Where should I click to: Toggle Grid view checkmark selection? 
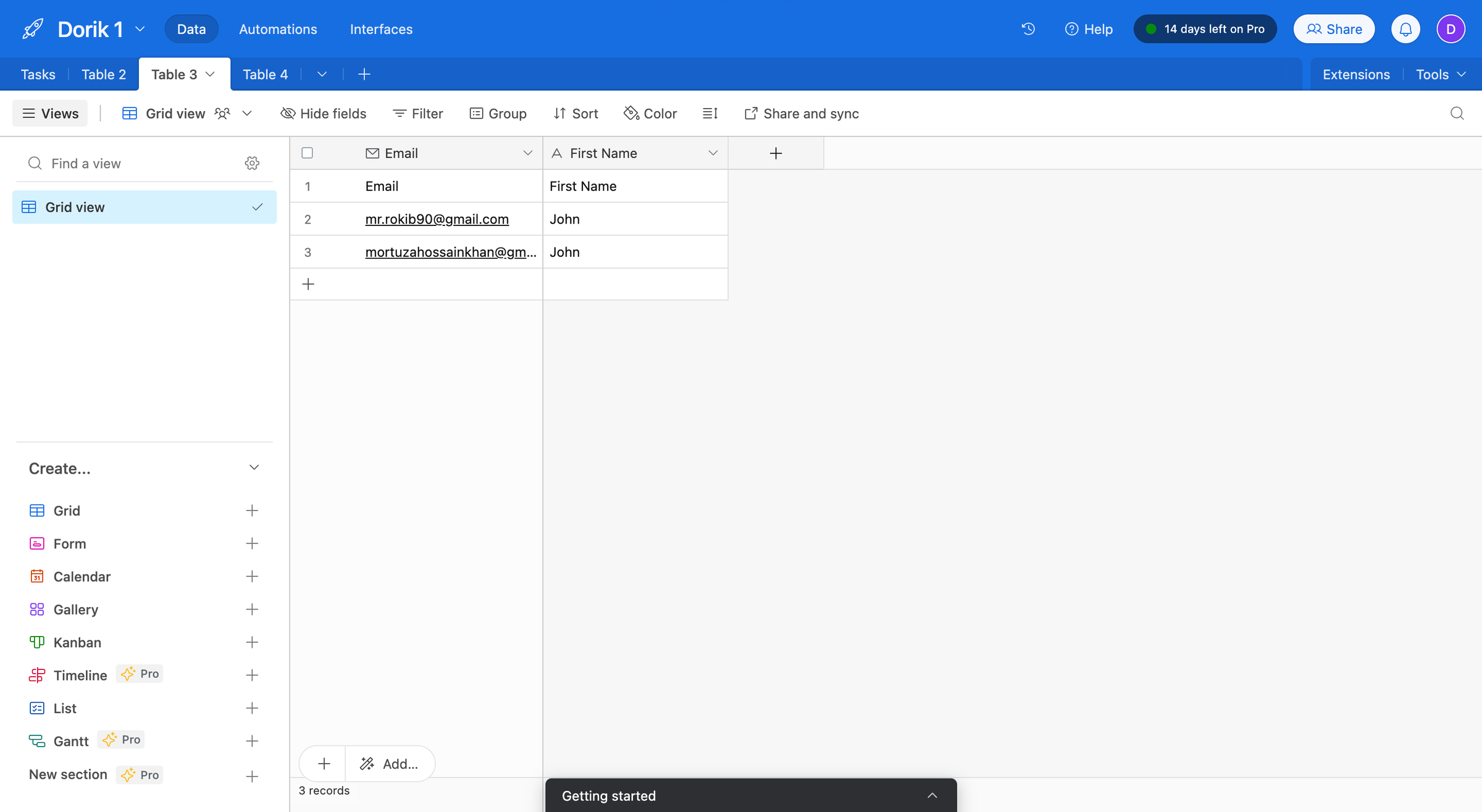point(258,206)
